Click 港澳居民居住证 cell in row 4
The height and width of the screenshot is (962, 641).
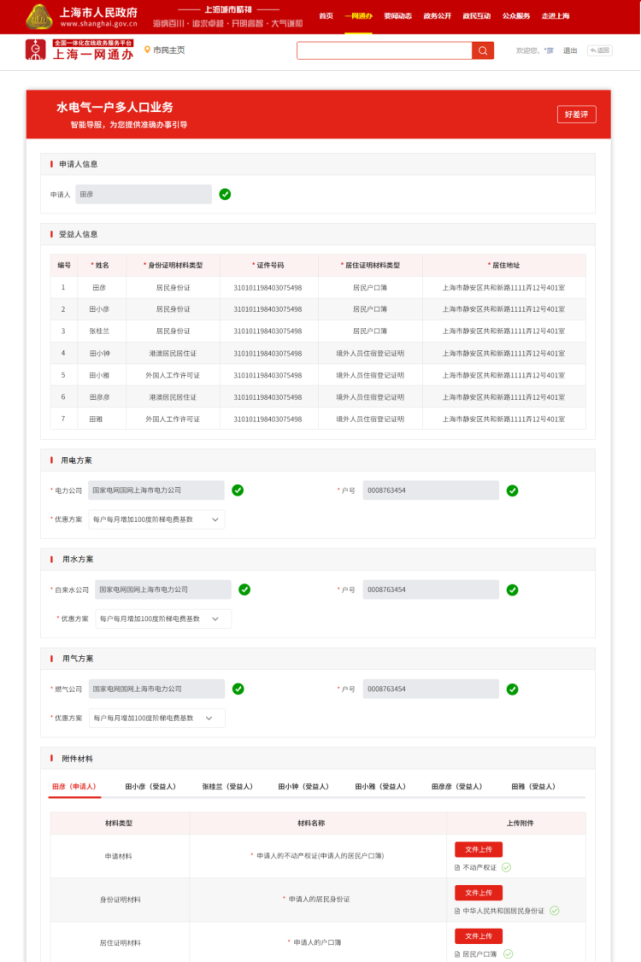point(172,353)
